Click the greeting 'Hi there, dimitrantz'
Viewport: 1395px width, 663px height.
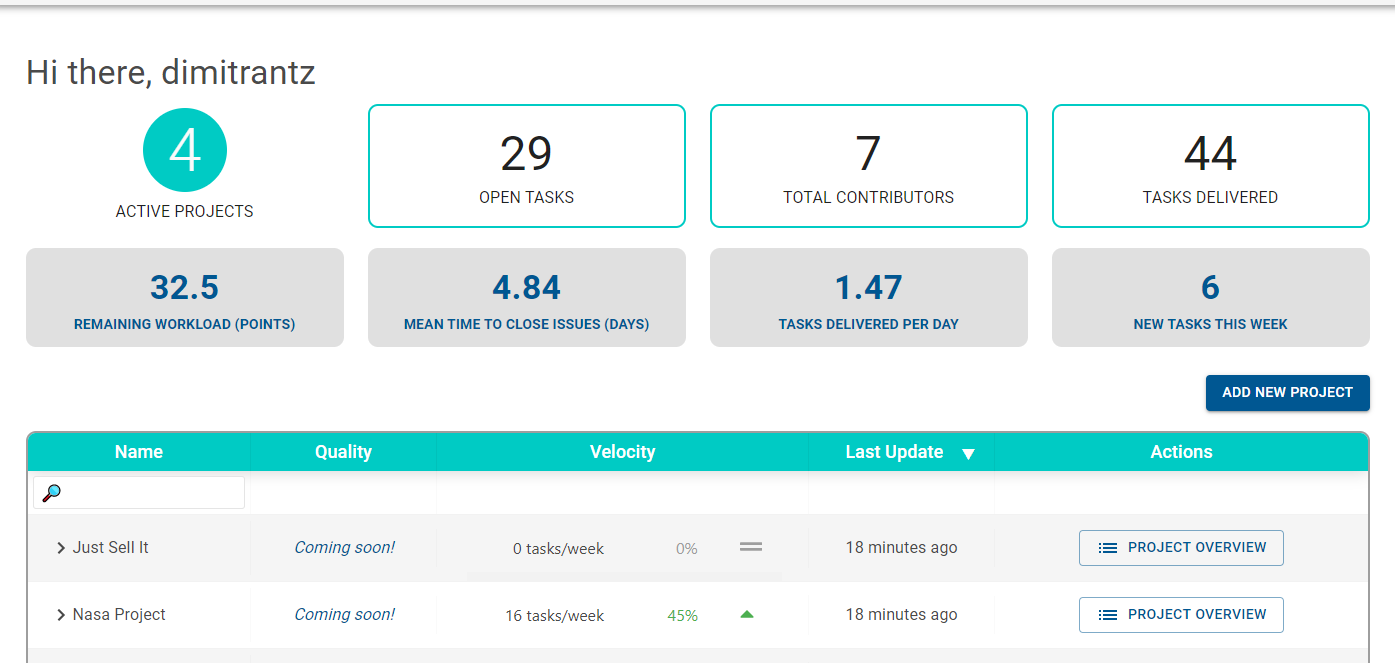point(171,72)
